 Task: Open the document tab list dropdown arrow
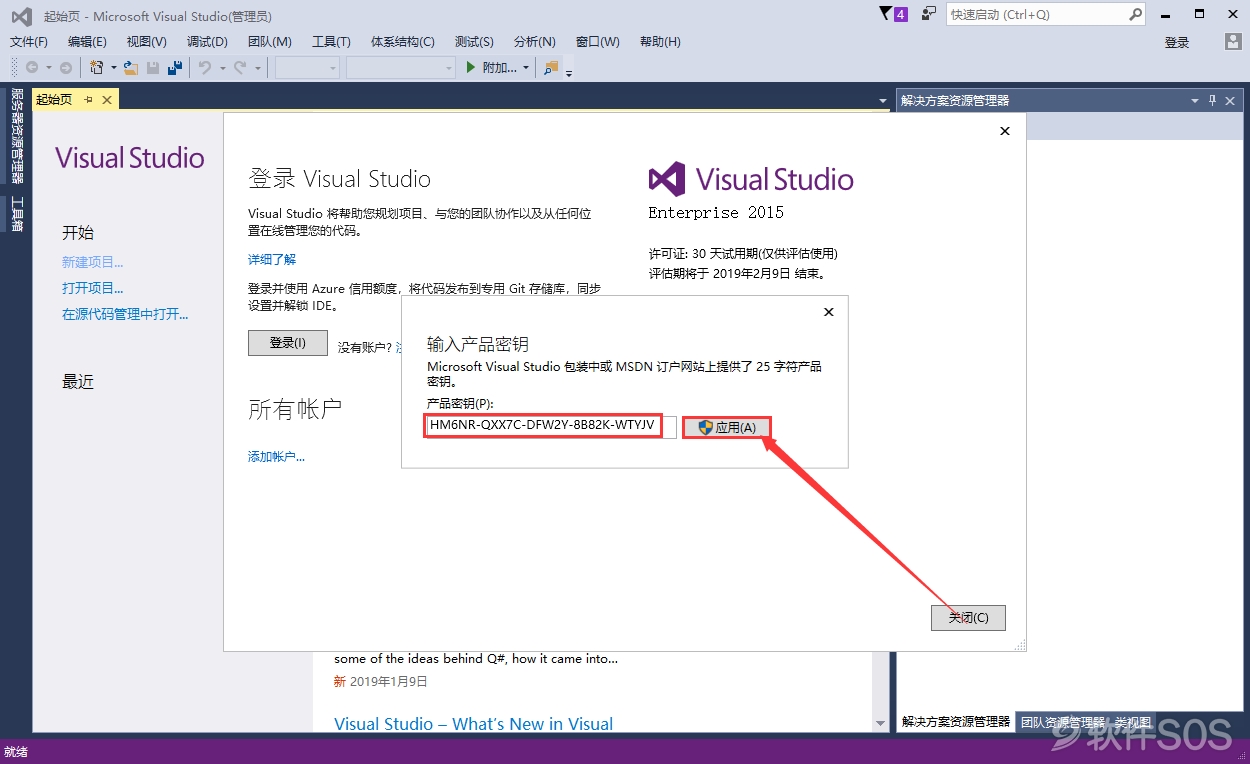pyautogui.click(x=882, y=101)
